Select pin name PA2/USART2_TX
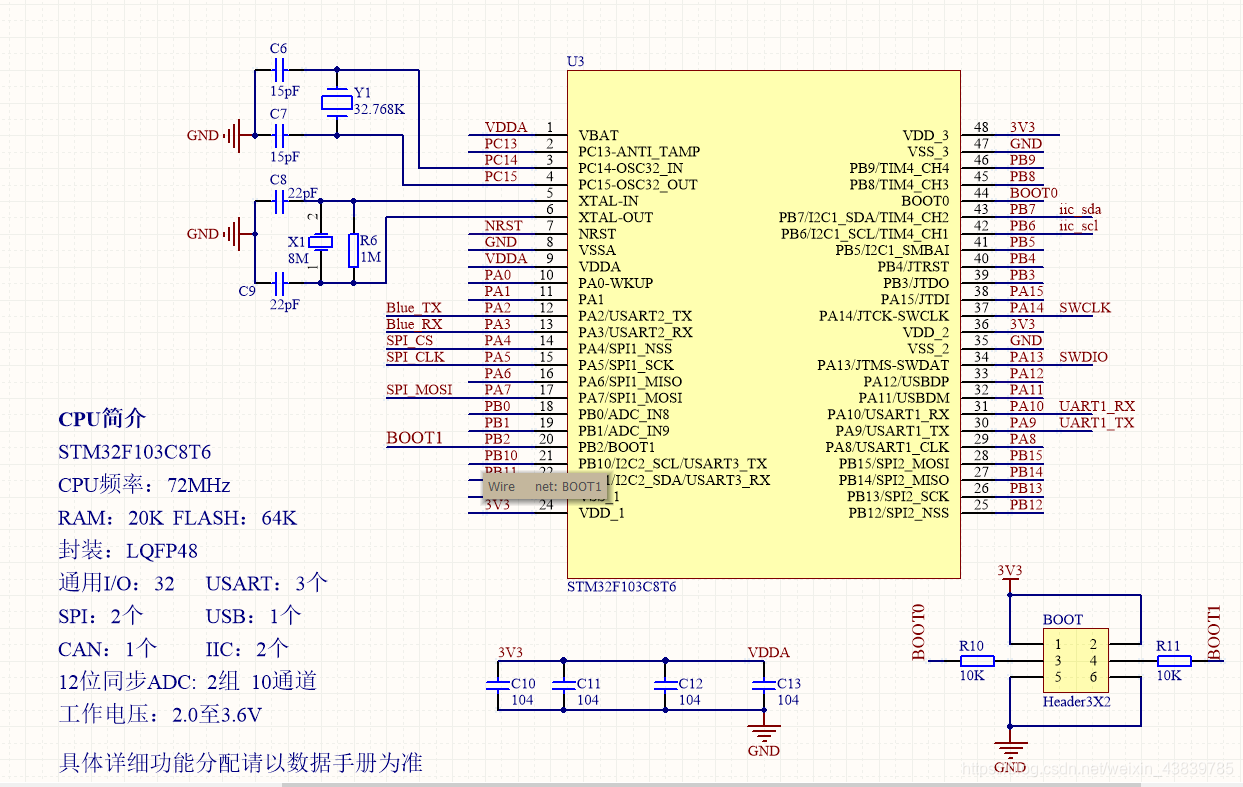Screen dimensions: 1243x787 635,316
